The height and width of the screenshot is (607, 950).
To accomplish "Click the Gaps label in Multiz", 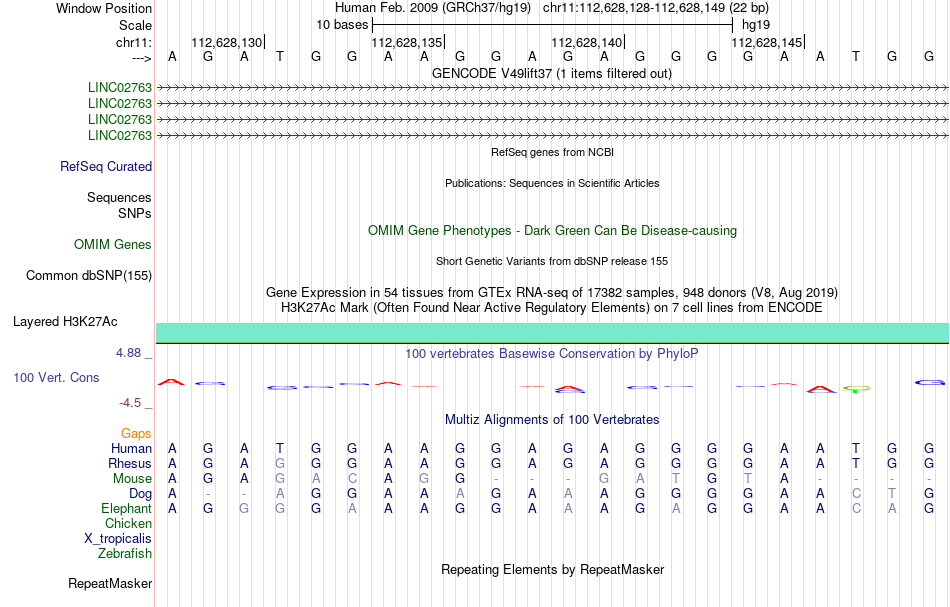I will click(x=136, y=433).
